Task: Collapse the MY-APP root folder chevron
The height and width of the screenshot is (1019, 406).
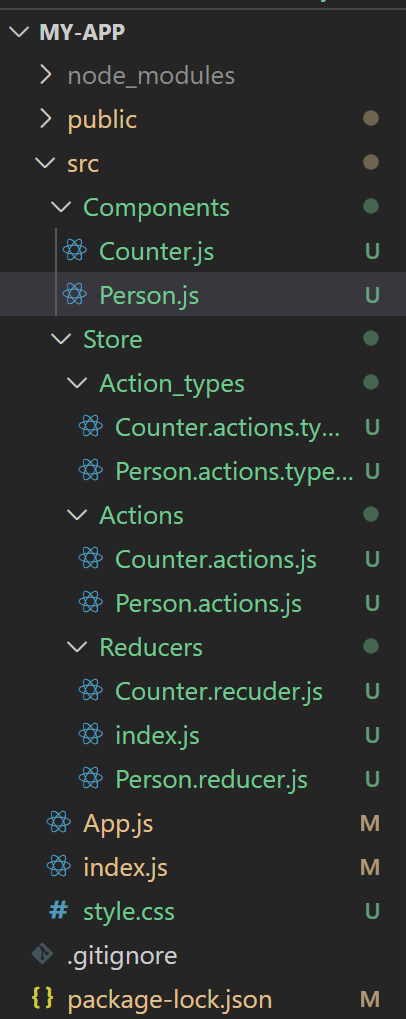Action: coord(20,31)
